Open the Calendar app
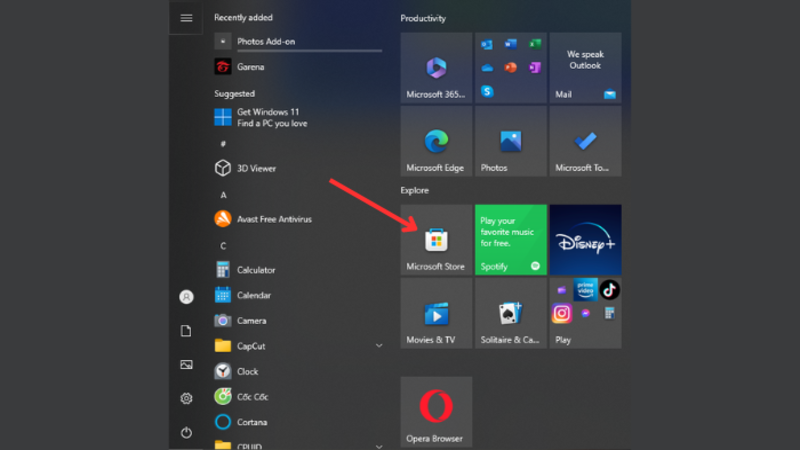The width and height of the screenshot is (800, 450). click(x=298, y=295)
